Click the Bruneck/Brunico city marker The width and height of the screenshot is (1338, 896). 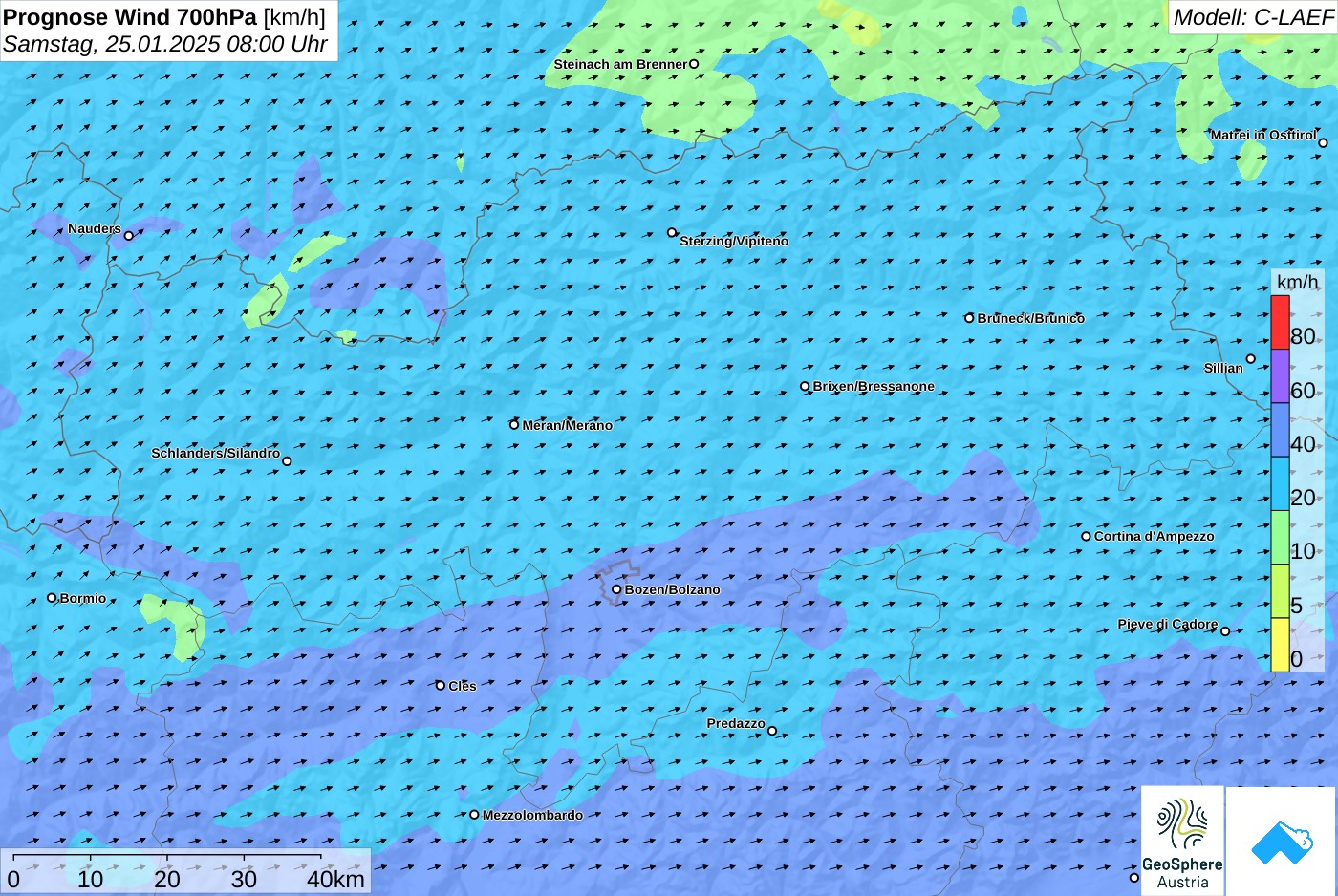click(969, 318)
